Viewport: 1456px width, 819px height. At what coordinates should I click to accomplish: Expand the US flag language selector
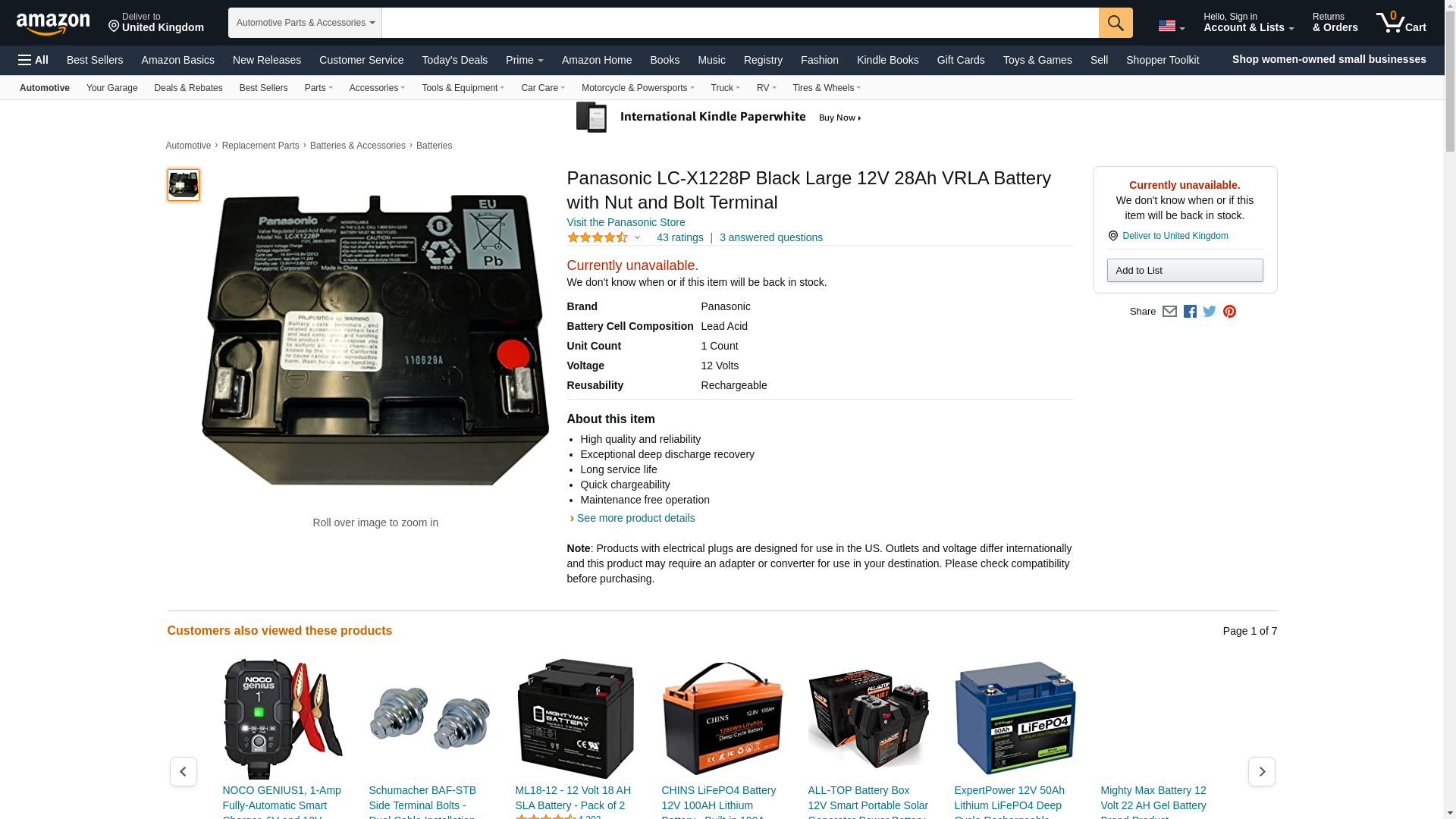point(1171,26)
